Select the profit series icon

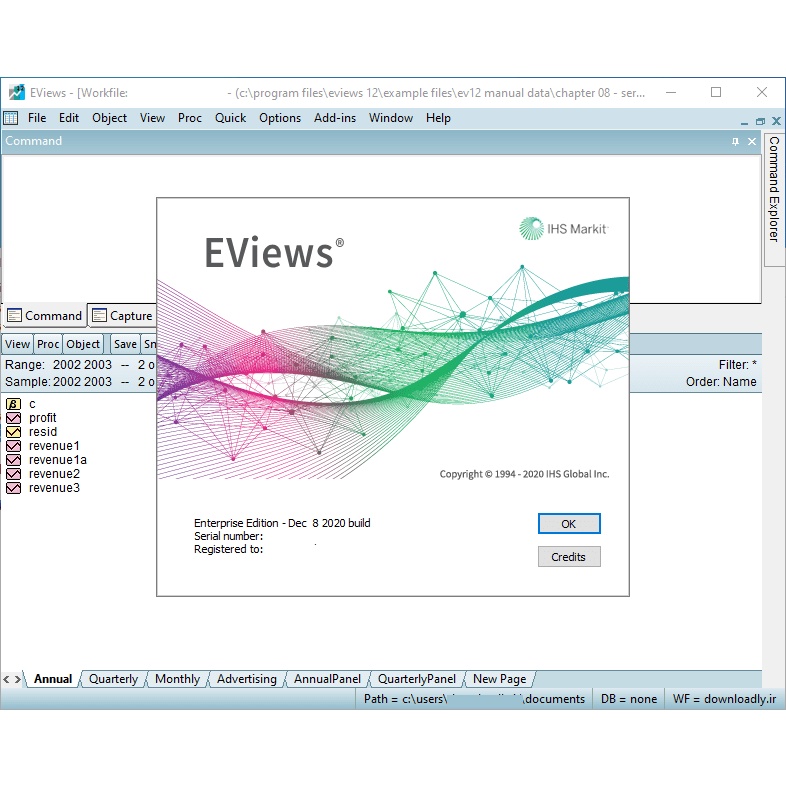click(14, 418)
